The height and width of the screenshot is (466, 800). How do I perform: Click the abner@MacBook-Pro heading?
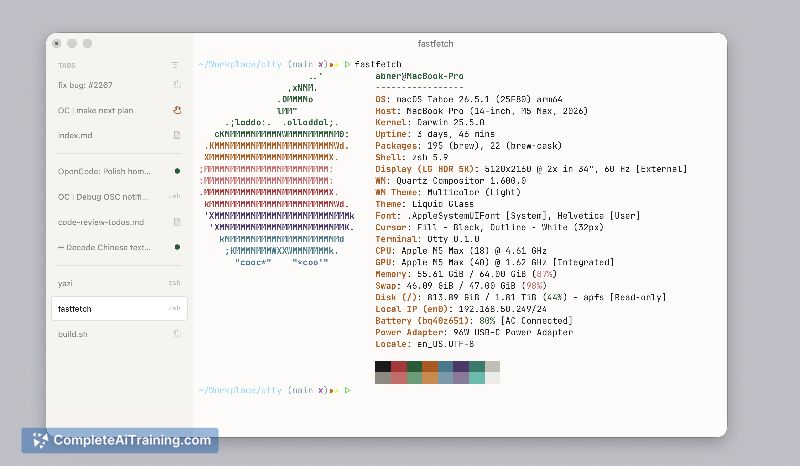(x=419, y=76)
